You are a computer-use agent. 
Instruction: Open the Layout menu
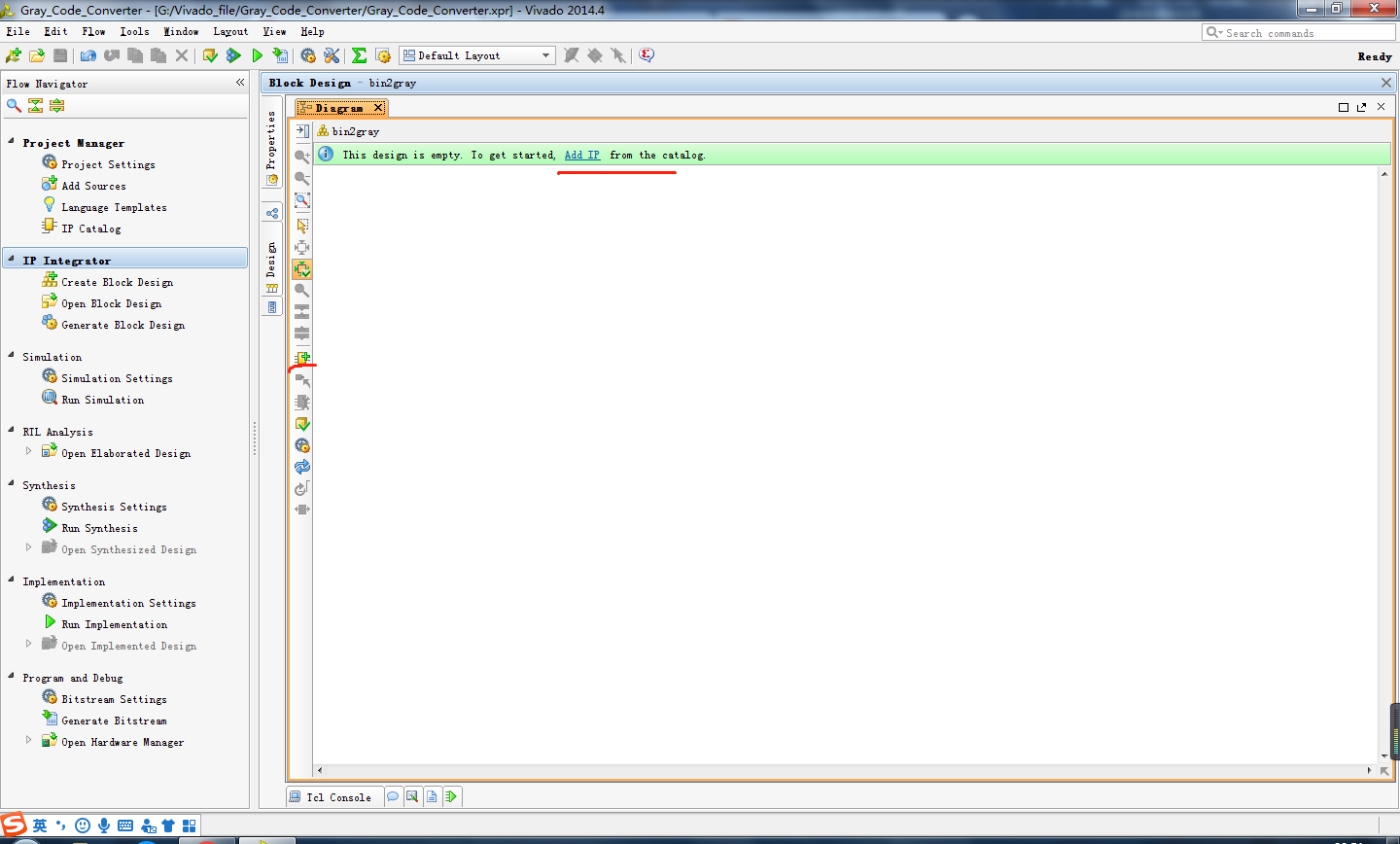230,31
